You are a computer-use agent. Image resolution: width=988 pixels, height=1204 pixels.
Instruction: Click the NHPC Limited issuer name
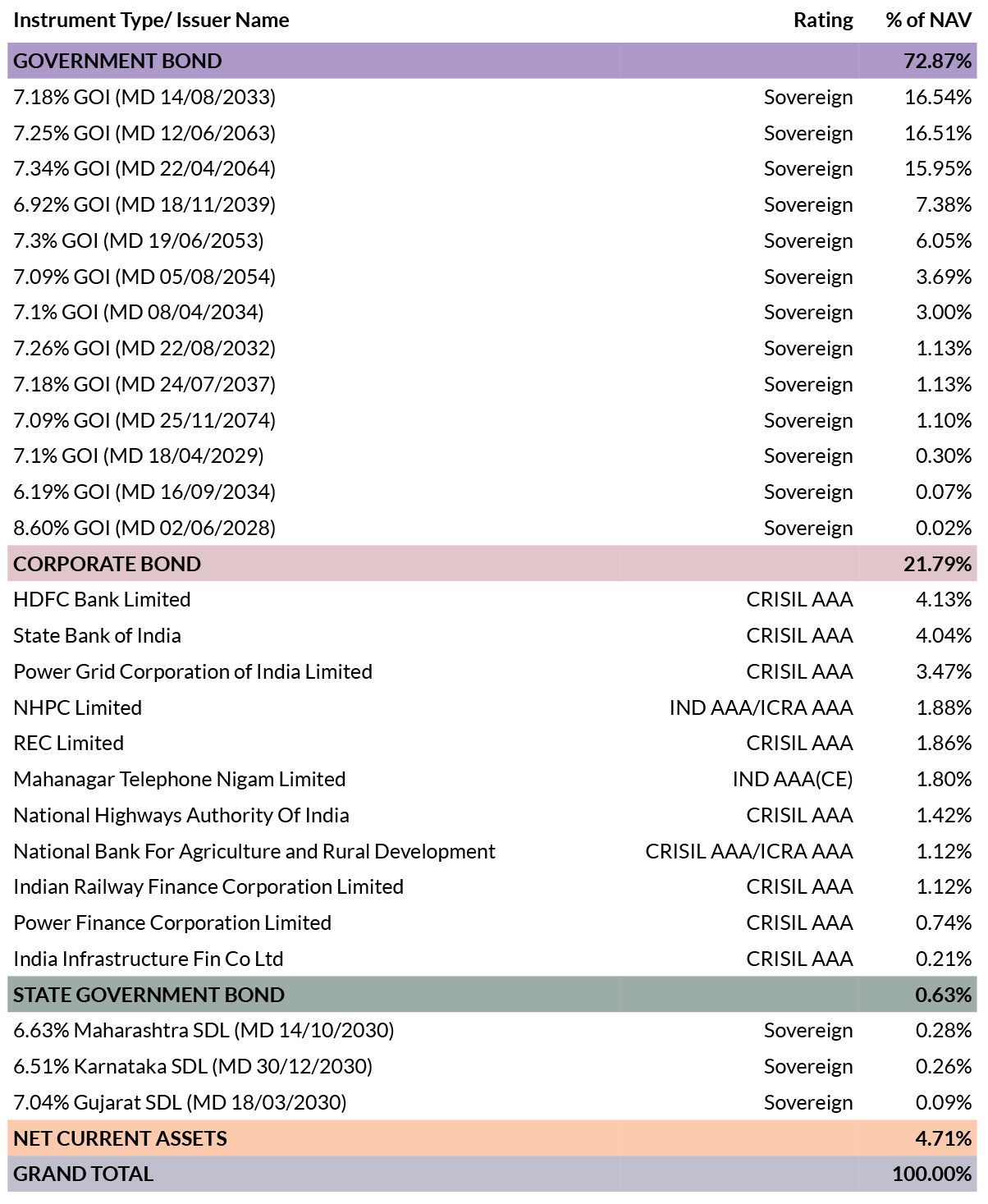(x=78, y=707)
